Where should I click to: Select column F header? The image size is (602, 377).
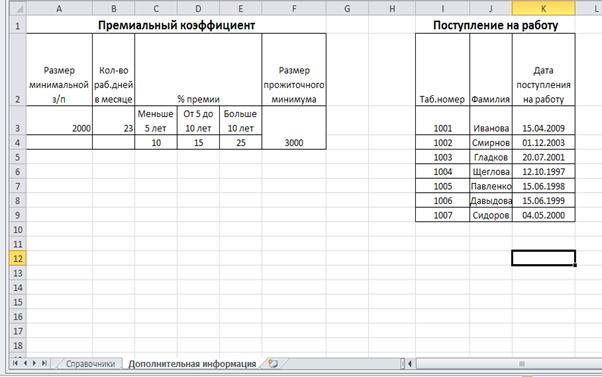[294, 8]
